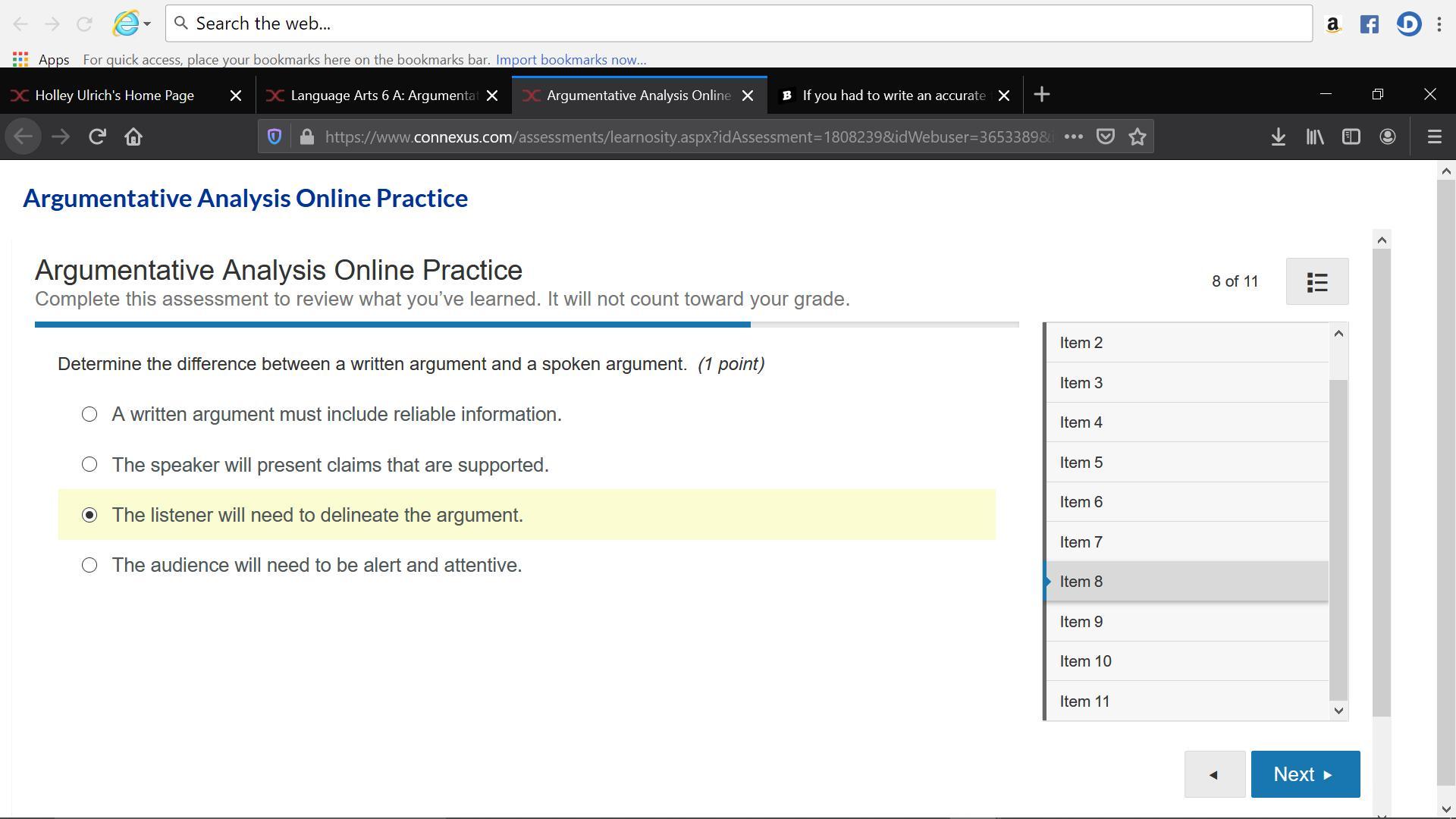This screenshot has height=819, width=1456.
Task: Click the Firefox home icon
Action: pyautogui.click(x=133, y=137)
